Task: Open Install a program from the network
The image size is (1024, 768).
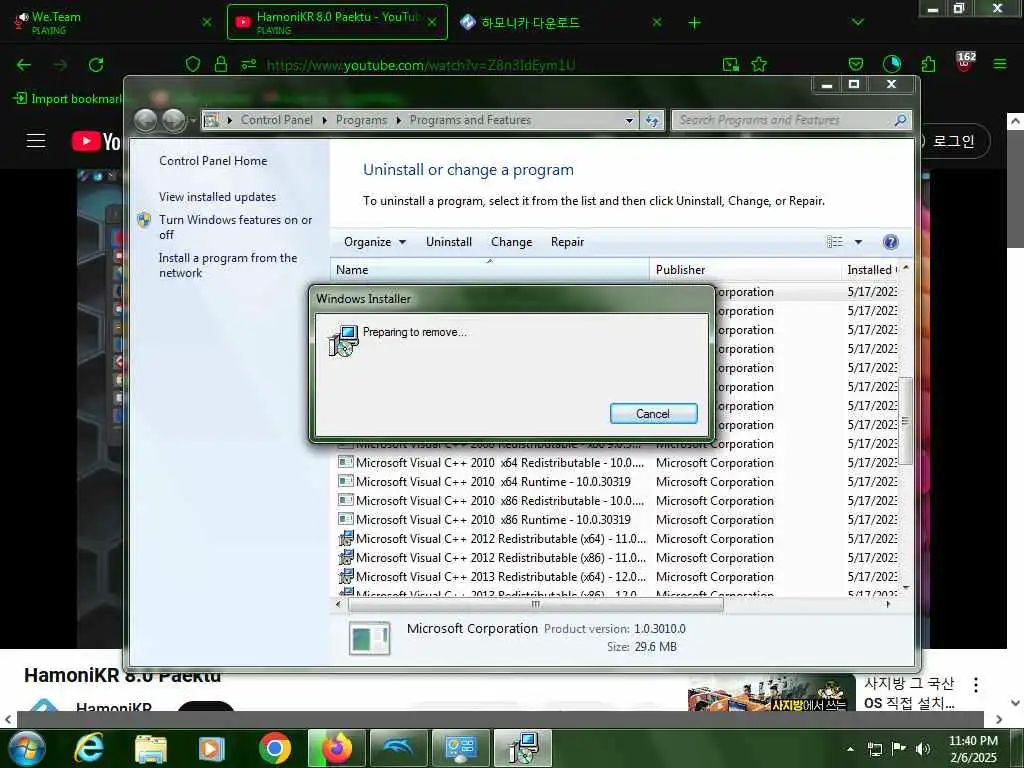Action: click(228, 265)
